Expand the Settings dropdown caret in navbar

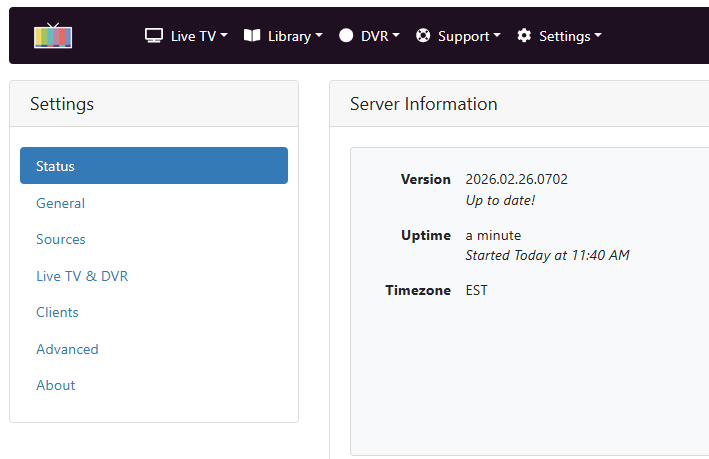tap(598, 36)
